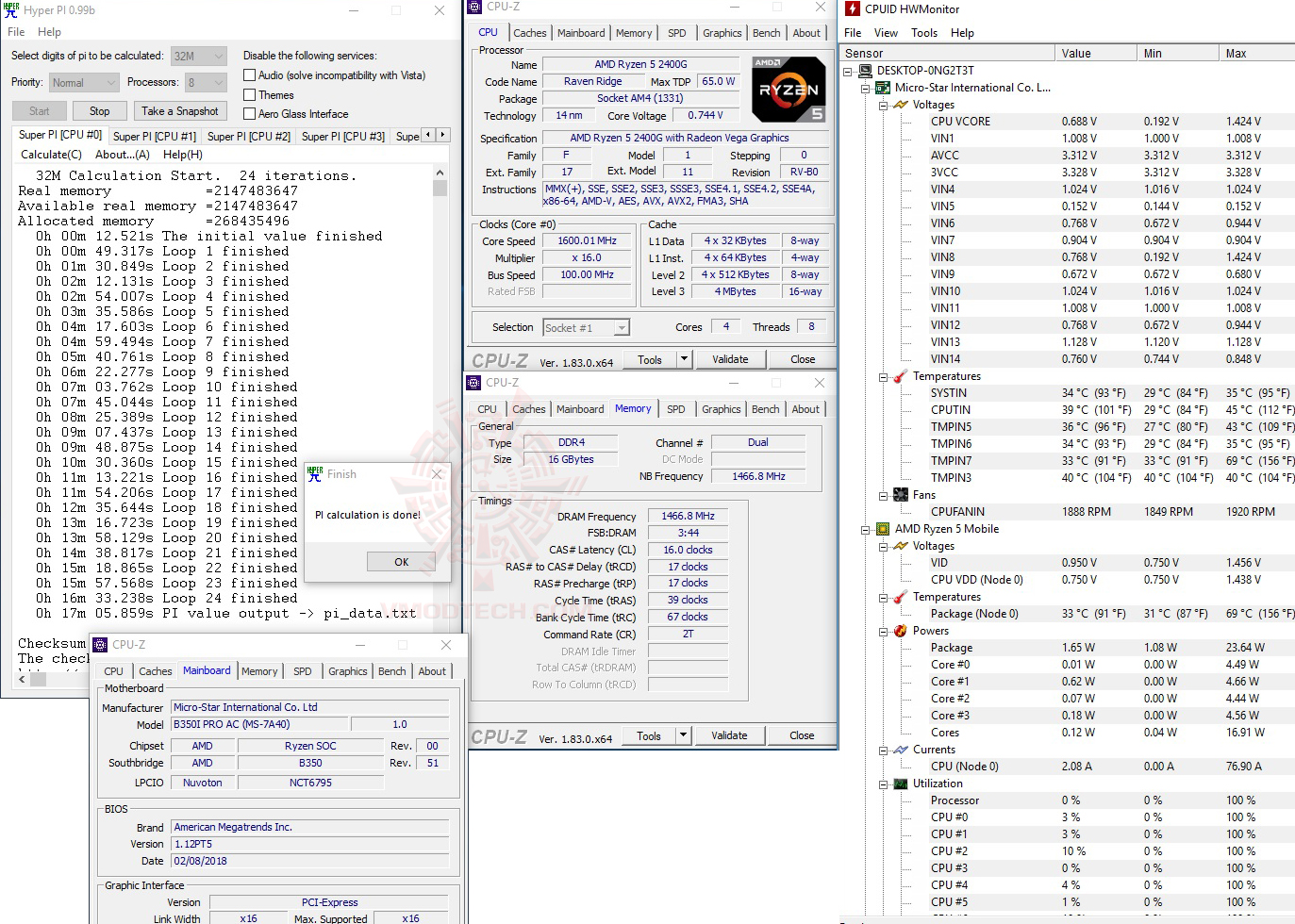1295x924 pixels.
Task: Click the Max column header in HWMonitor
Action: point(1257,54)
